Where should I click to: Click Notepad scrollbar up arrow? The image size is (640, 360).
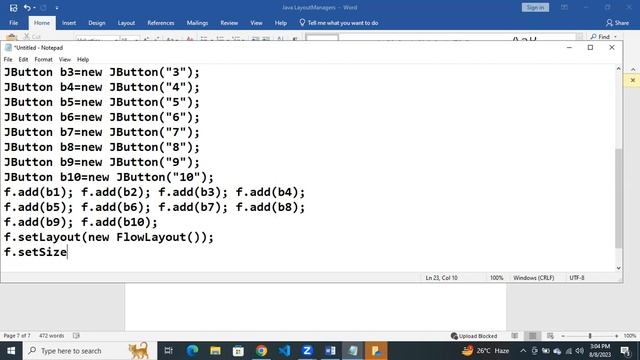coord(618,69)
